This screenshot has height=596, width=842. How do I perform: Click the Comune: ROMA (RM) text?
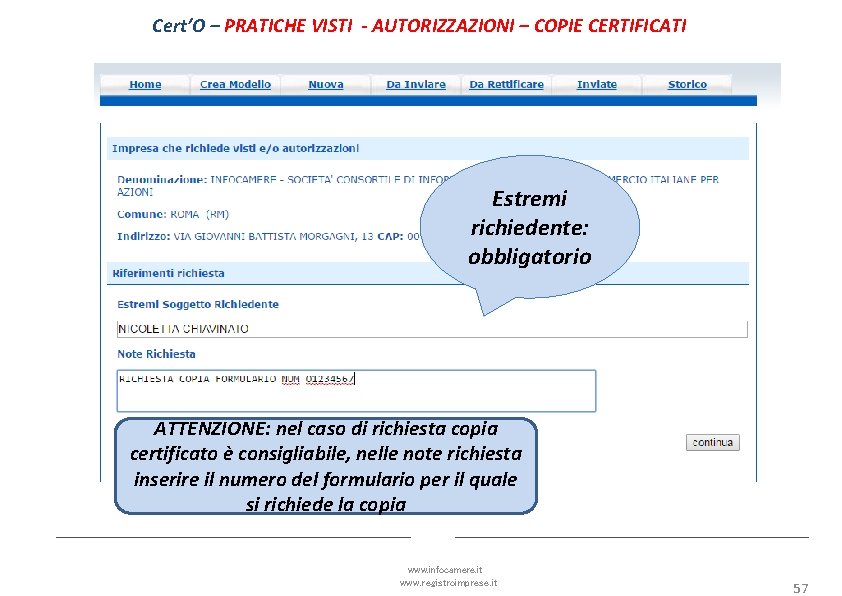(x=173, y=214)
